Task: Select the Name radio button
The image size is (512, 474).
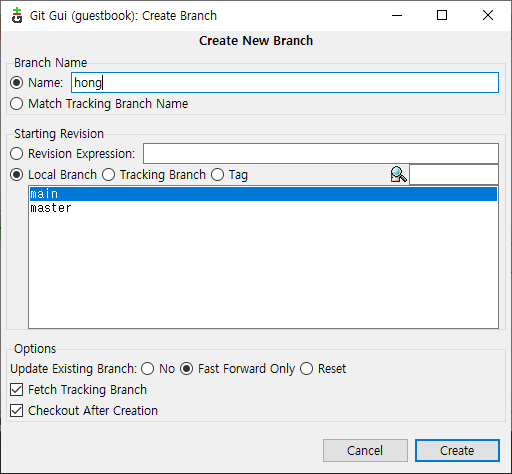Action: click(x=16, y=83)
